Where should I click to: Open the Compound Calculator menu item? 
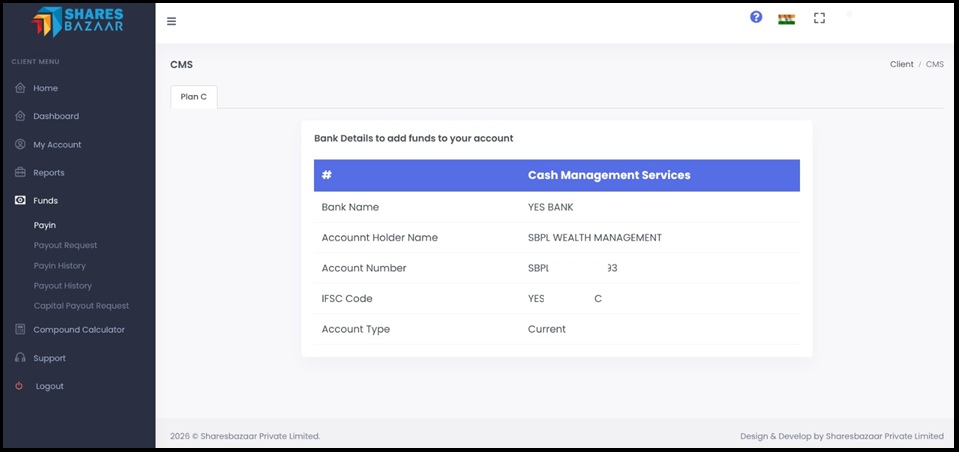point(79,330)
